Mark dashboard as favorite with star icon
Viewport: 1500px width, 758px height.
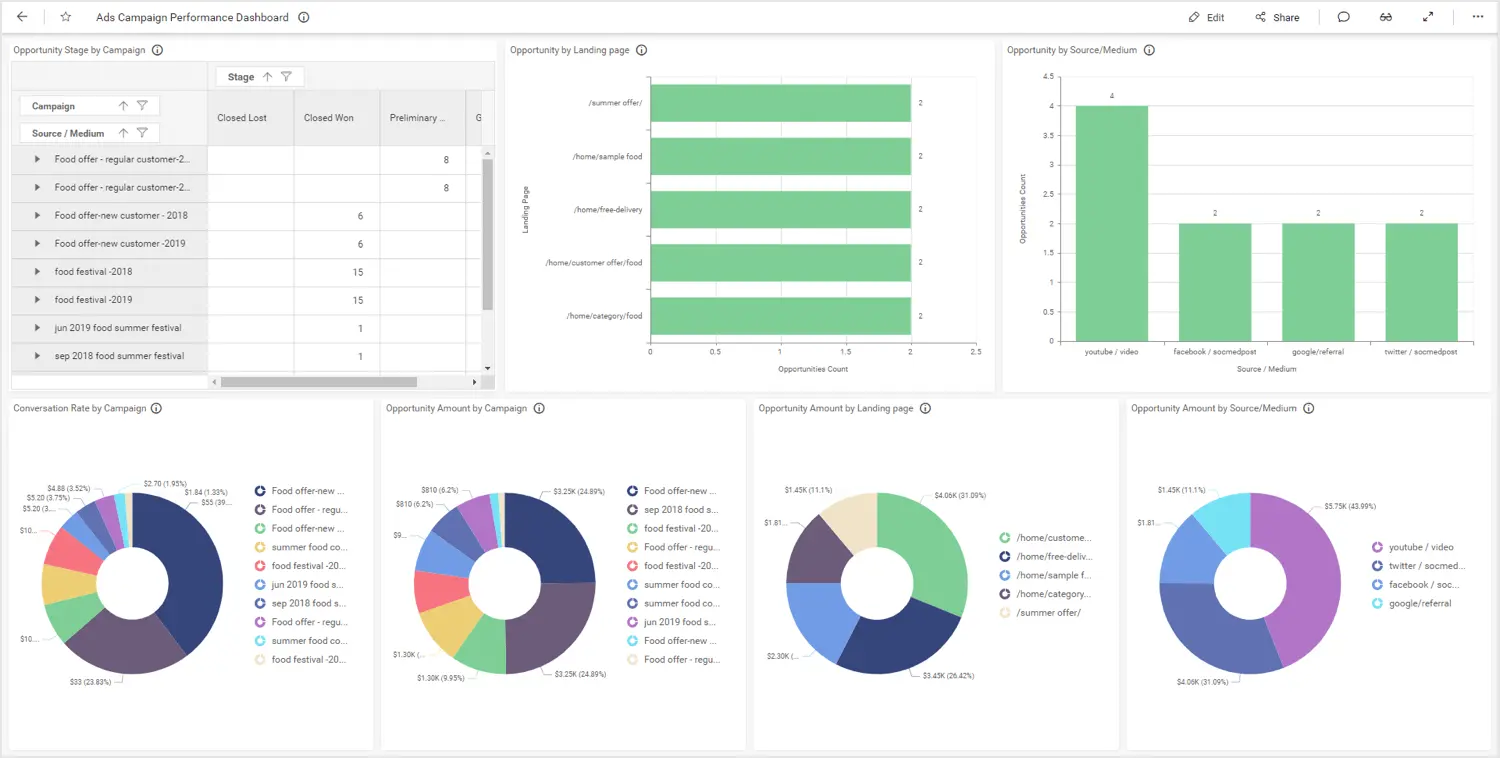coord(66,17)
